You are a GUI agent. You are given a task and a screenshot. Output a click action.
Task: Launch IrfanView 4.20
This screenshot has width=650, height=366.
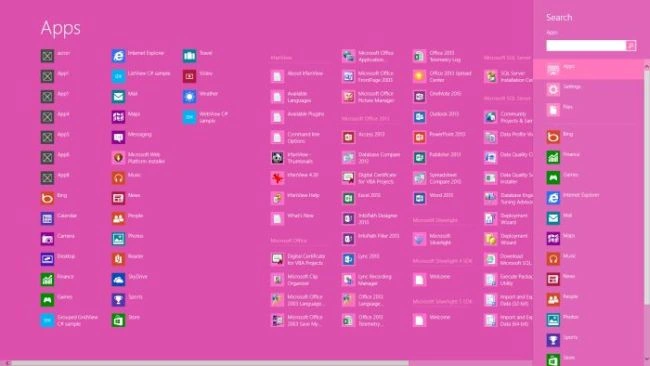(x=295, y=177)
